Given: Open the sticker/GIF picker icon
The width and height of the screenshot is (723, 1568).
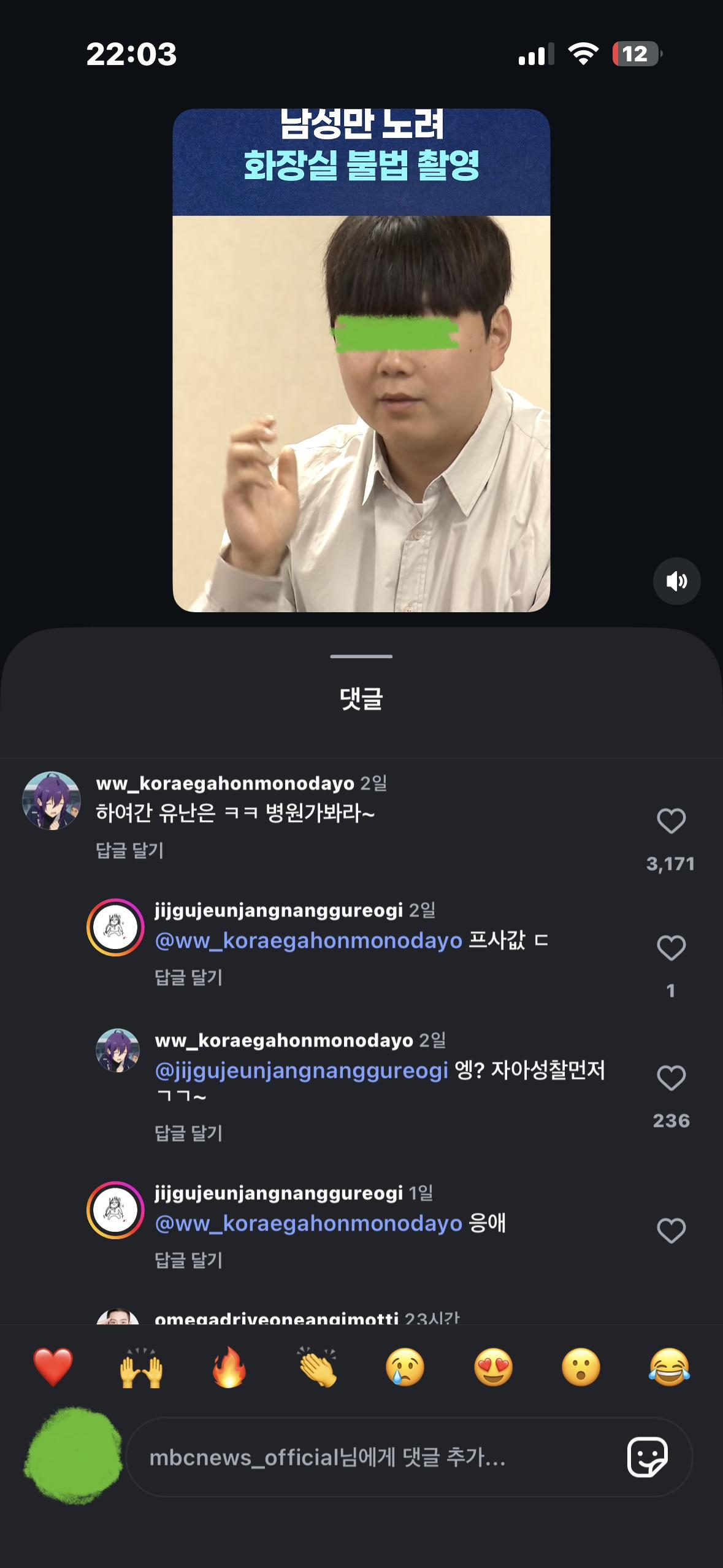Looking at the screenshot, I should (x=647, y=1457).
